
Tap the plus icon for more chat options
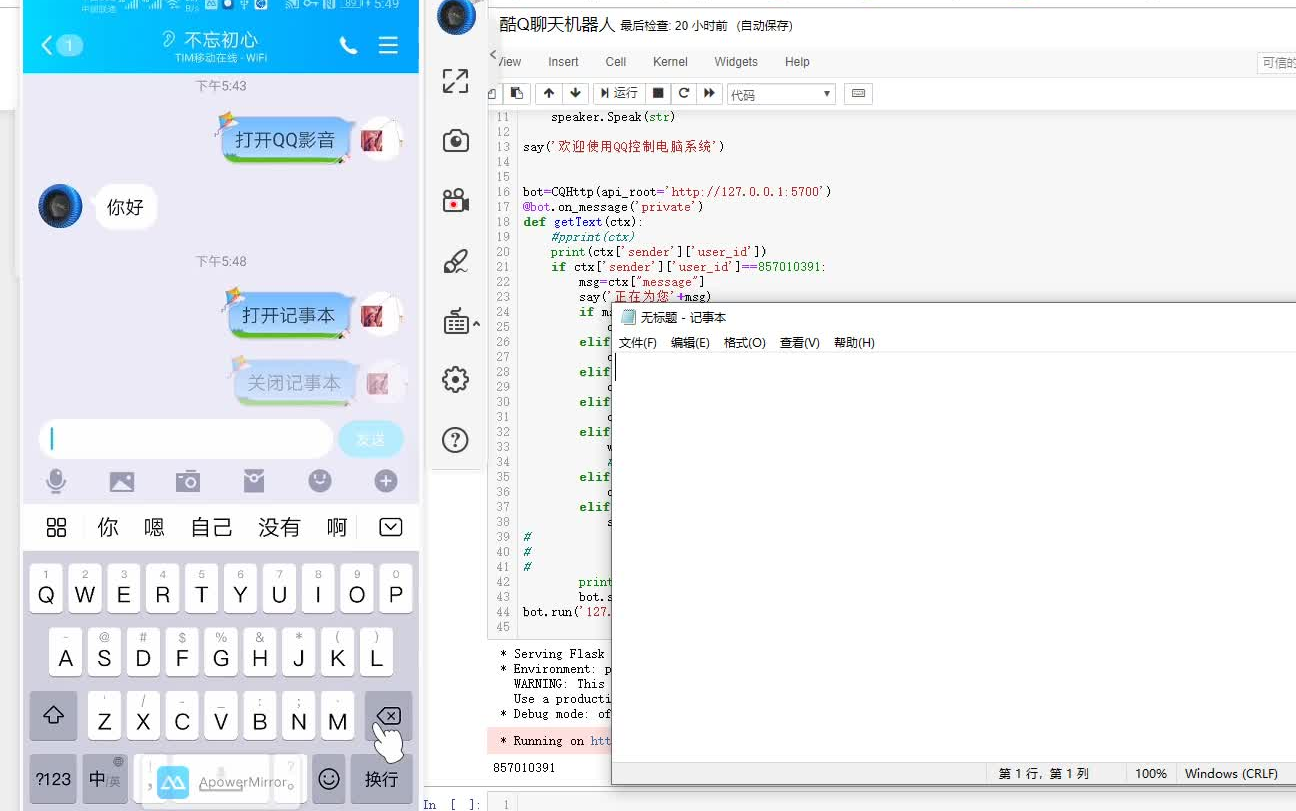(386, 481)
